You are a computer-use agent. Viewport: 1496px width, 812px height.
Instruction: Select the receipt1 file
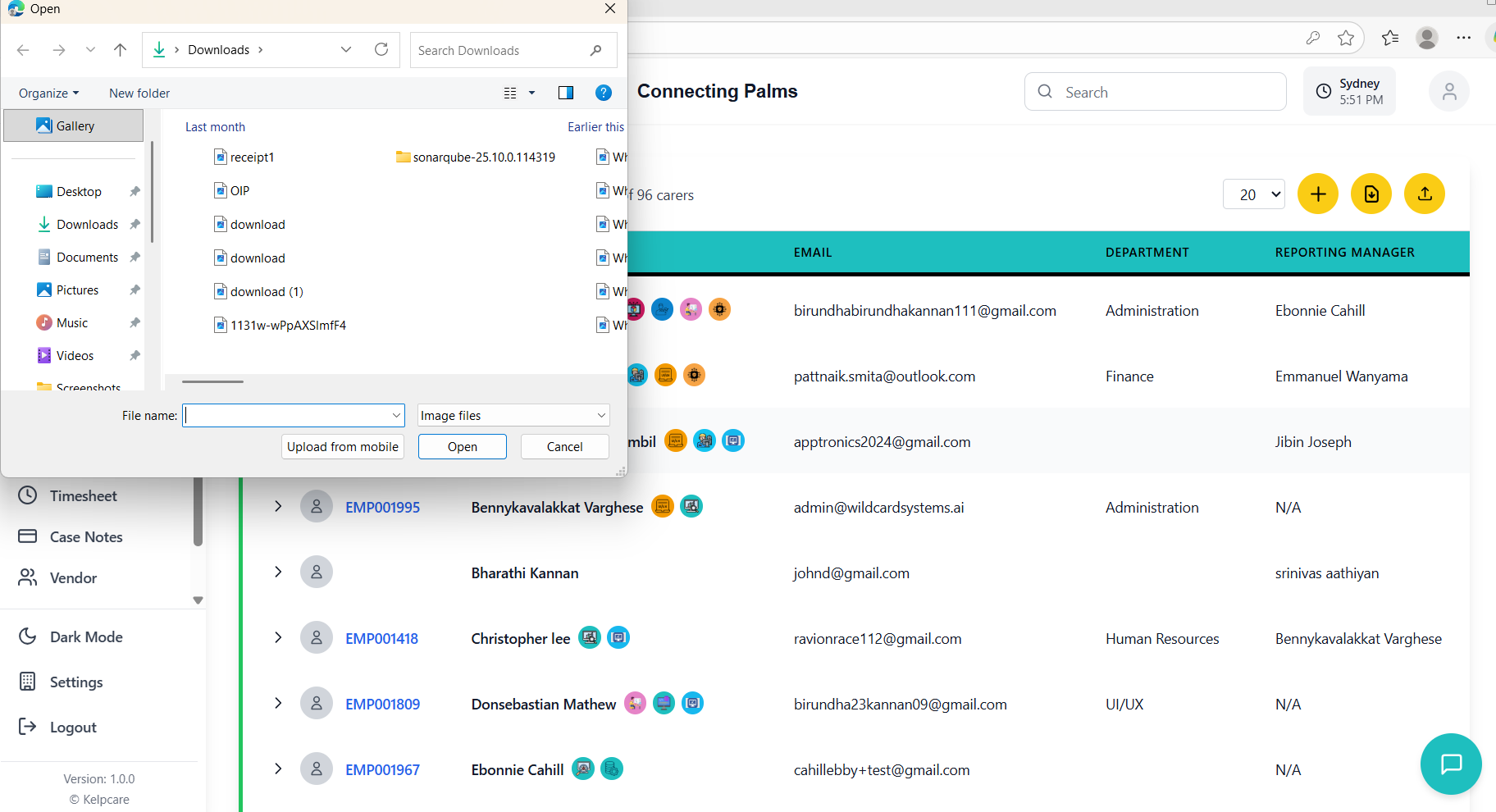(x=252, y=157)
